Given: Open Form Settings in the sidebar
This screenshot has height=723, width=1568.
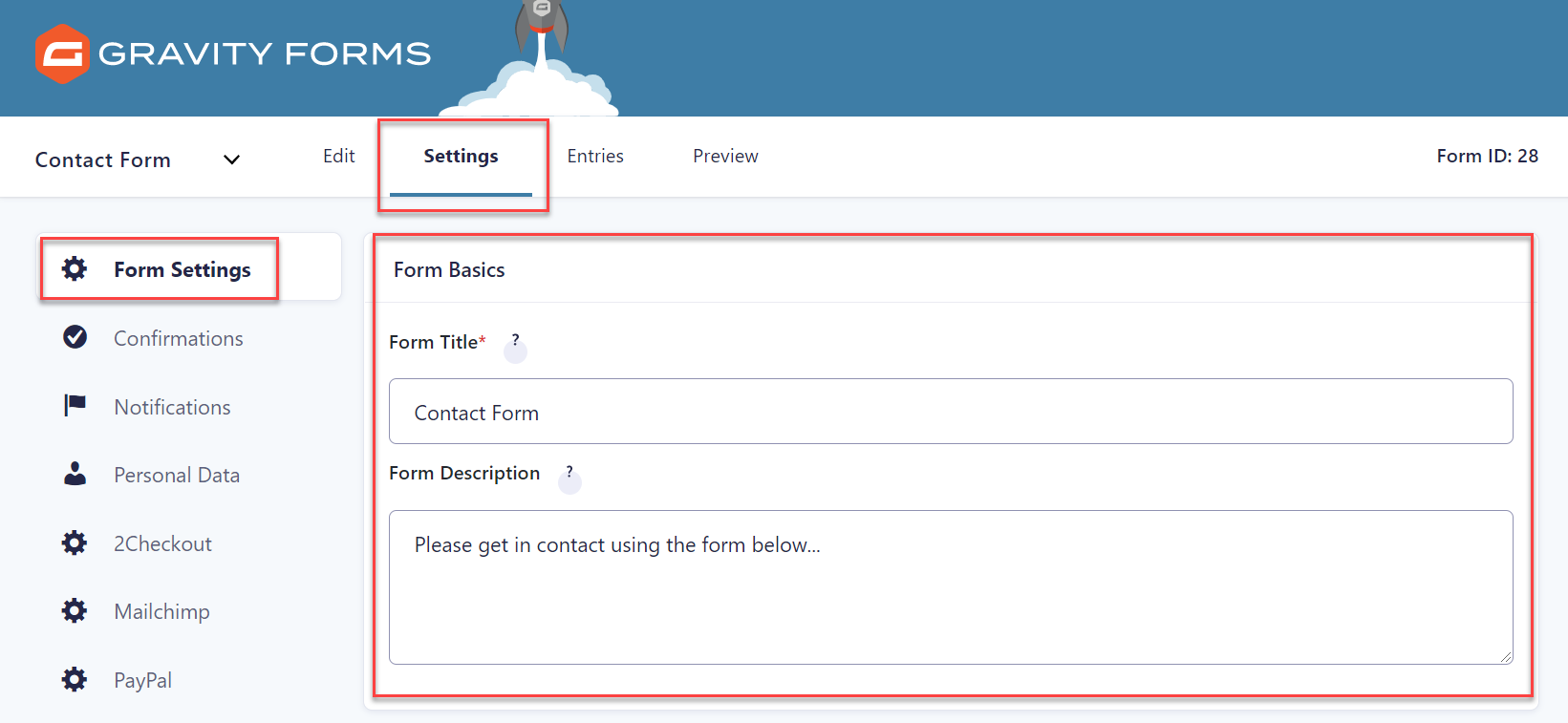Looking at the screenshot, I should point(189,269).
